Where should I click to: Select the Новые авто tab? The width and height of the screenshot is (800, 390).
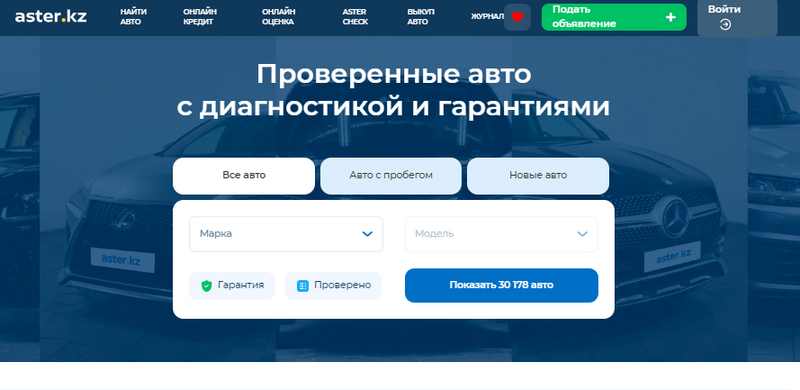tap(538, 176)
